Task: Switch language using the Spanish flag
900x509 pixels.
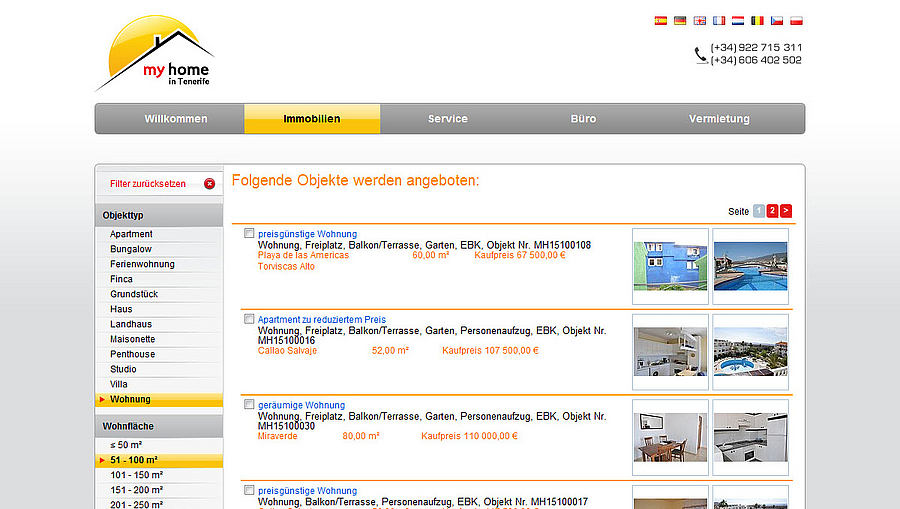Action: click(661, 20)
